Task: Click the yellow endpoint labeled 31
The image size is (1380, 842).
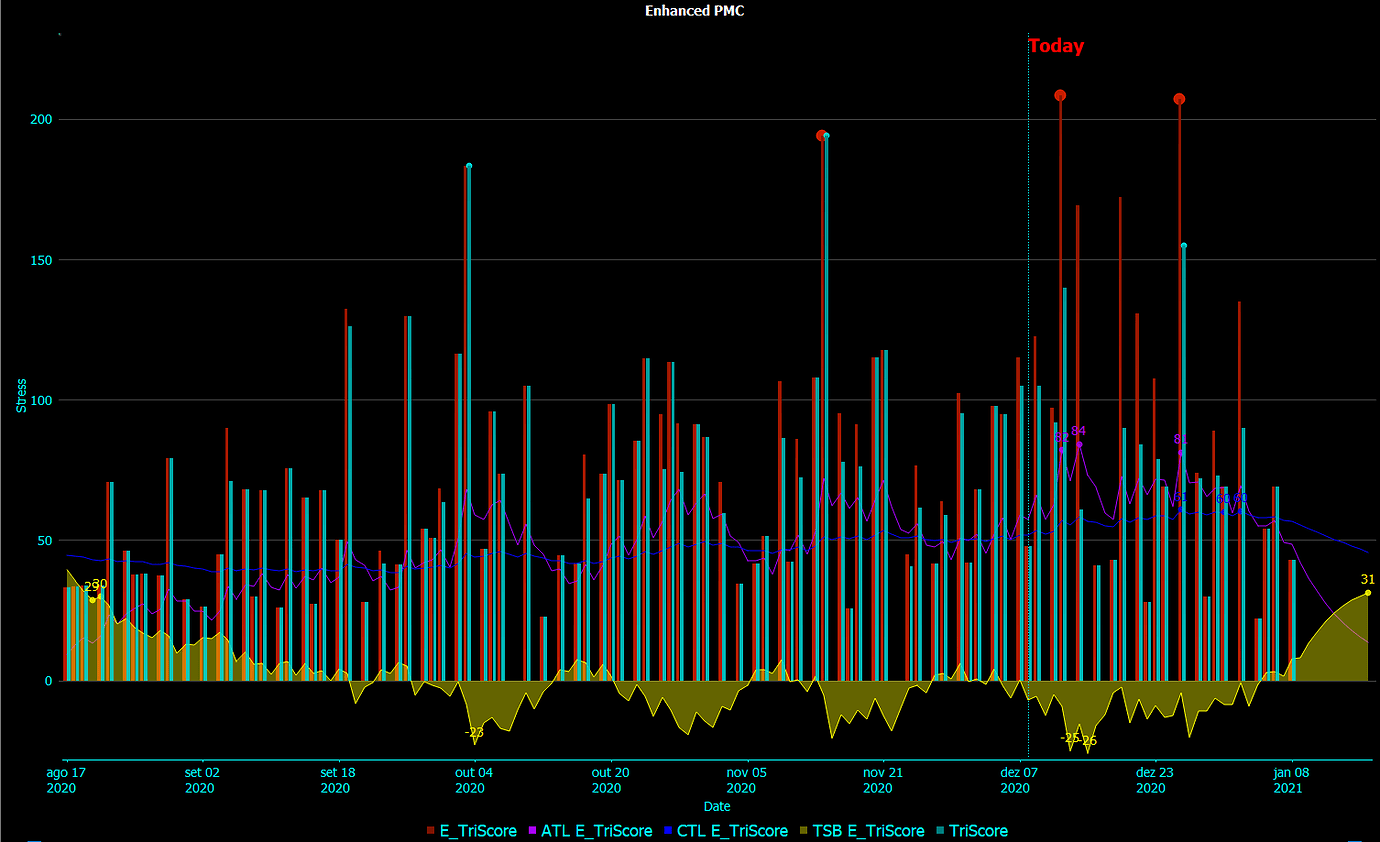Action: [1367, 592]
